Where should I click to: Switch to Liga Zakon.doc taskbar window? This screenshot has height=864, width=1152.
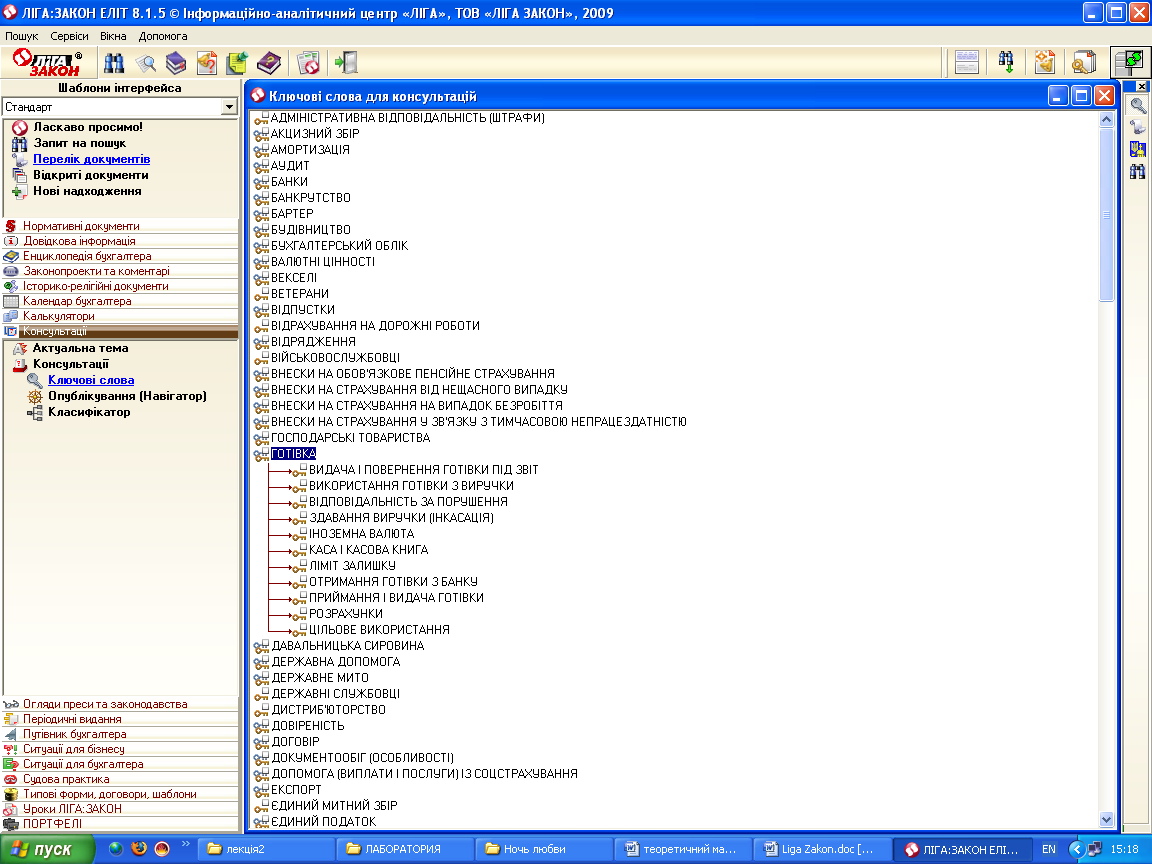tap(824, 849)
